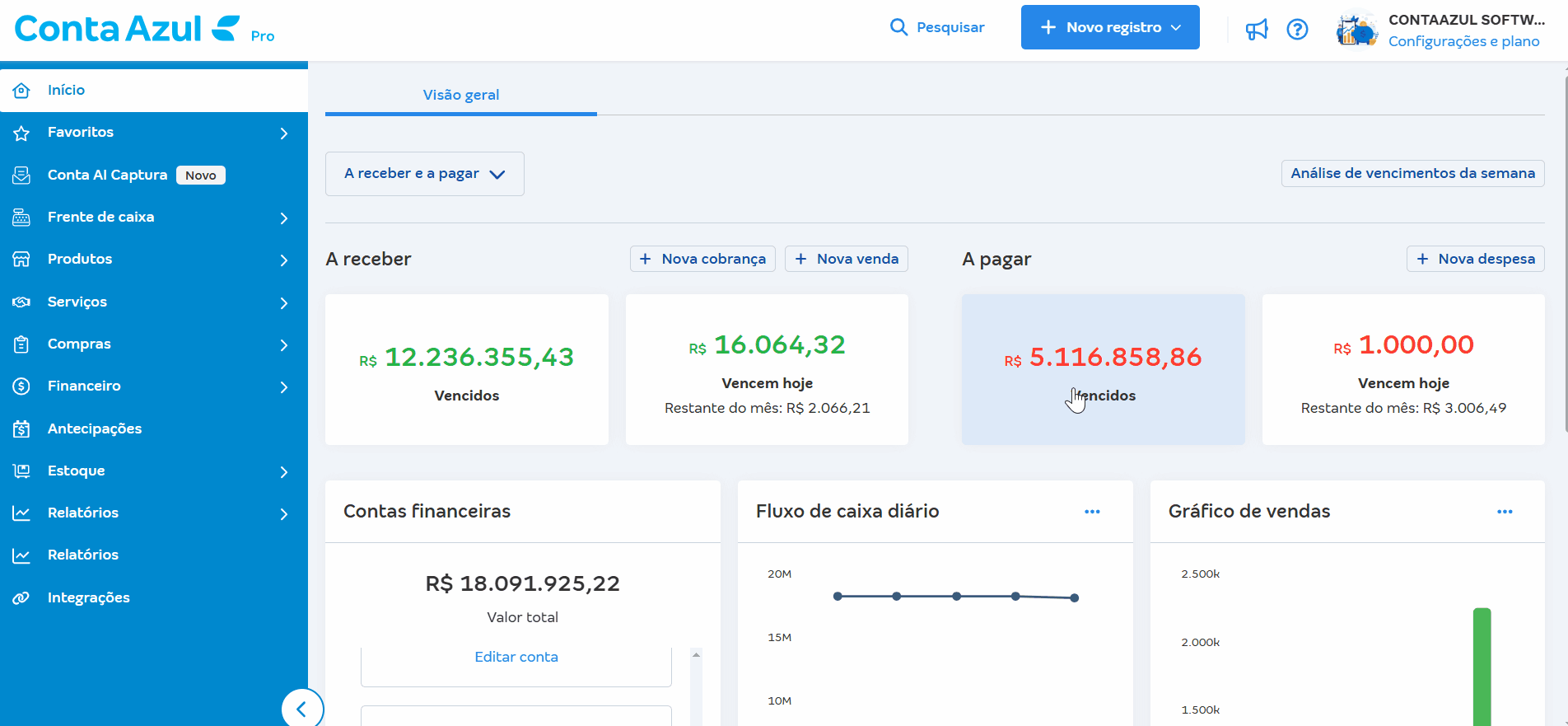Click the Restante do mês: R$ 3.006,49 text
1568x726 pixels.
pyautogui.click(x=1403, y=408)
